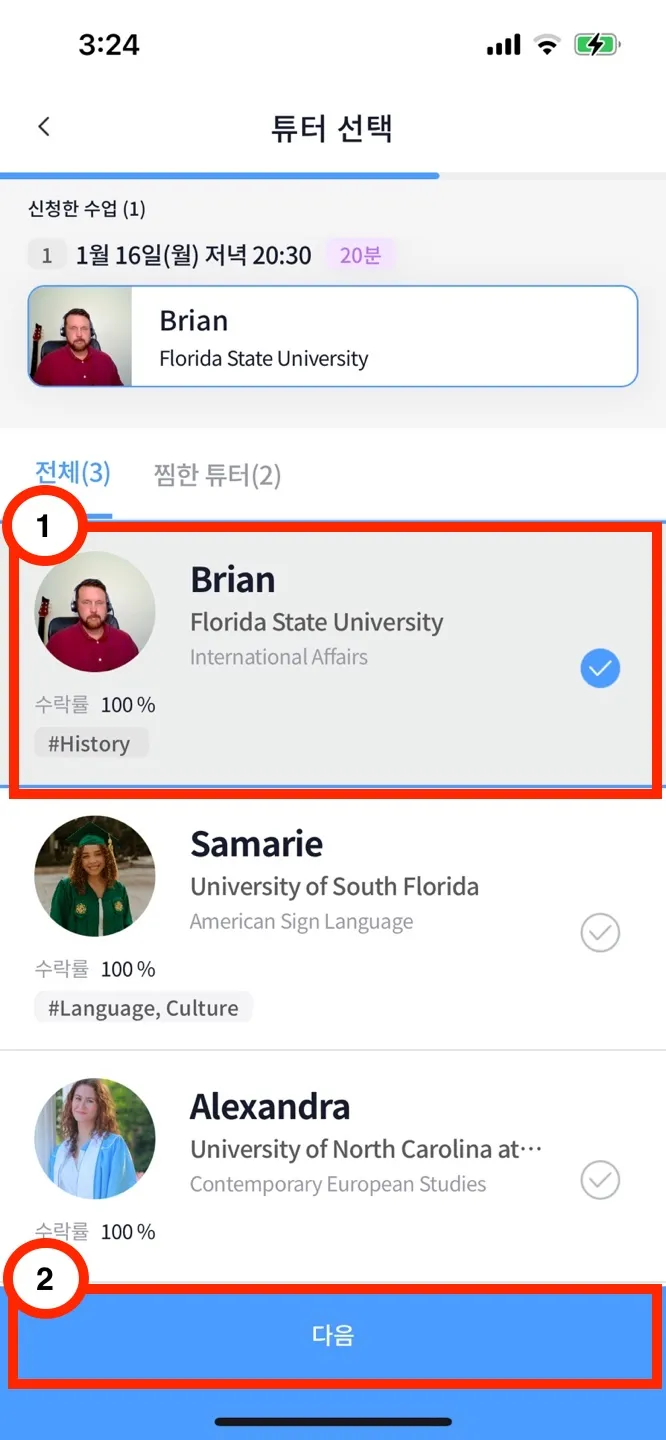Viewport: 666px width, 1440px height.
Task: Tap the Samarie tutor name
Action: pyautogui.click(x=257, y=844)
